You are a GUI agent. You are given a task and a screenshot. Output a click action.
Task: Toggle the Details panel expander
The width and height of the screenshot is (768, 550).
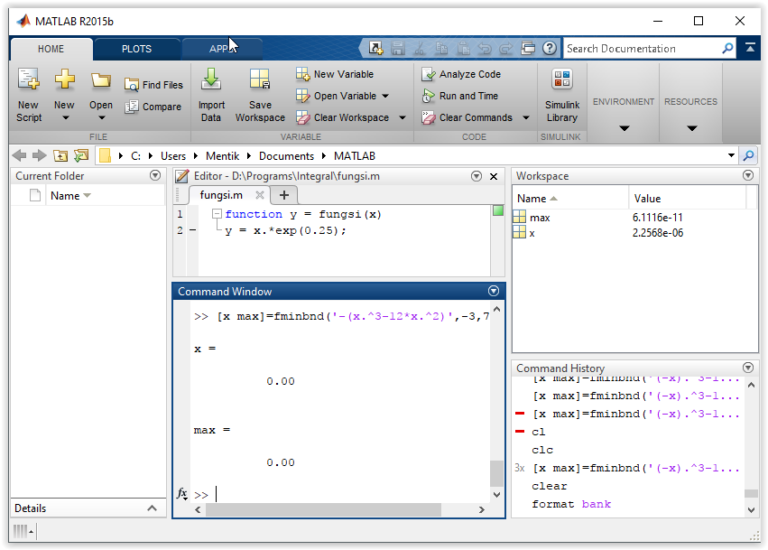(152, 508)
